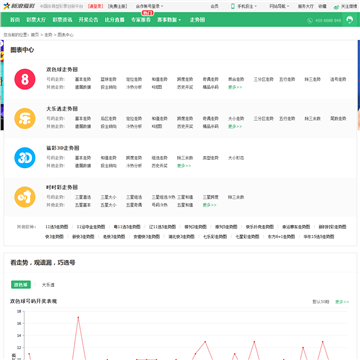Click the red peak point at 17 on chart
Image resolution: width=360 pixels, height=360 pixels.
click(78, 317)
